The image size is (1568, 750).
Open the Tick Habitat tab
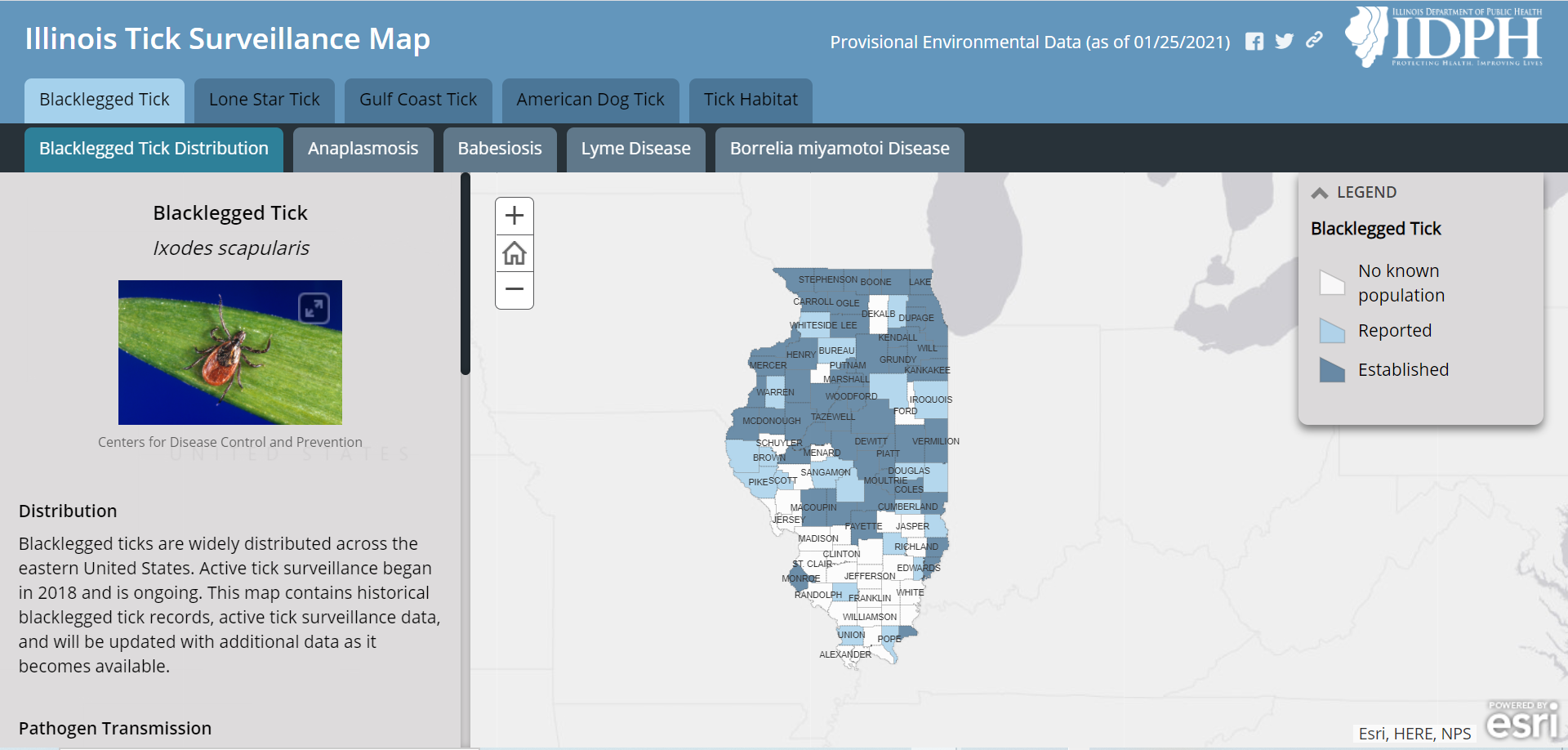751,100
